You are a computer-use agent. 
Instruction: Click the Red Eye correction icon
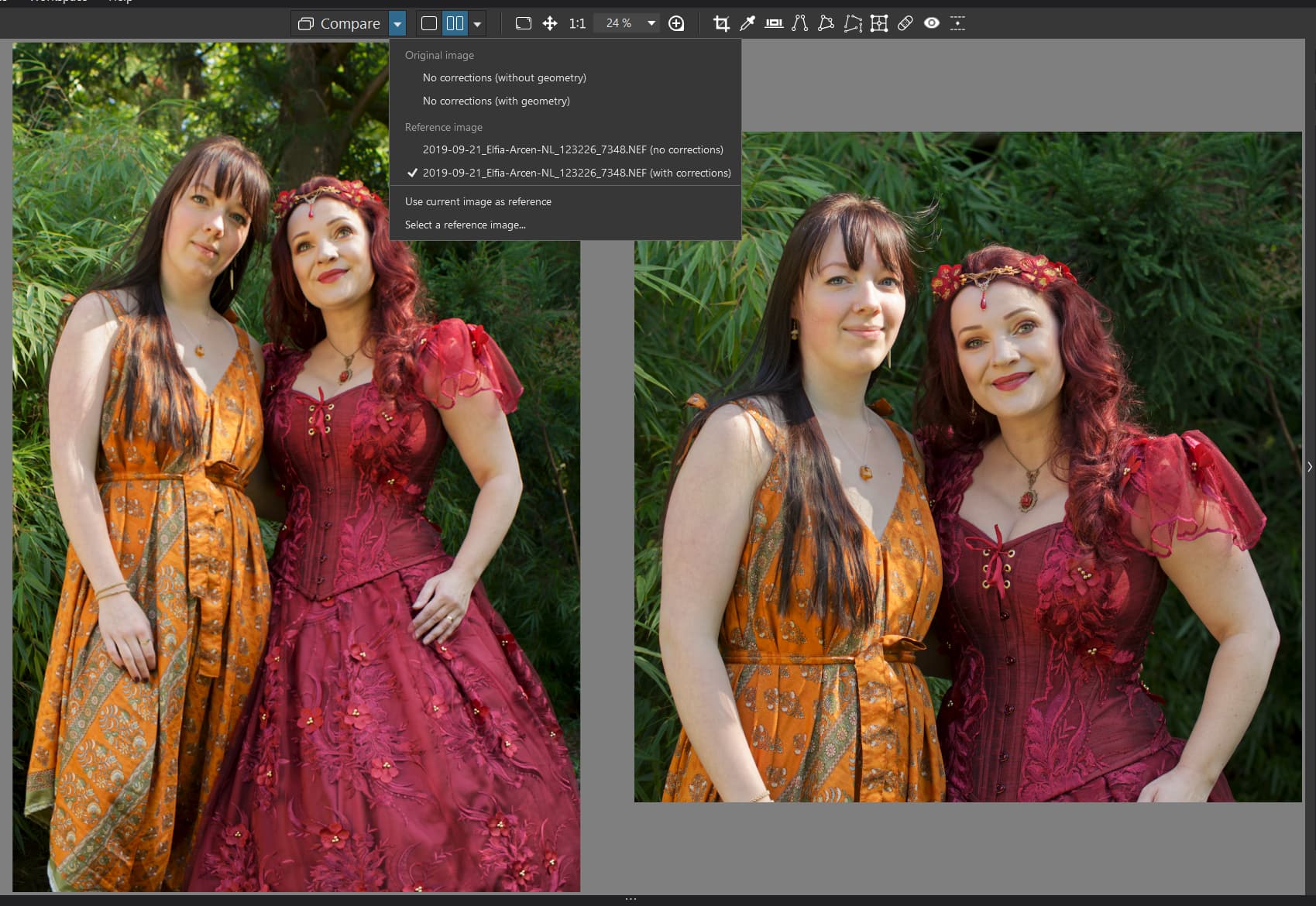(932, 23)
